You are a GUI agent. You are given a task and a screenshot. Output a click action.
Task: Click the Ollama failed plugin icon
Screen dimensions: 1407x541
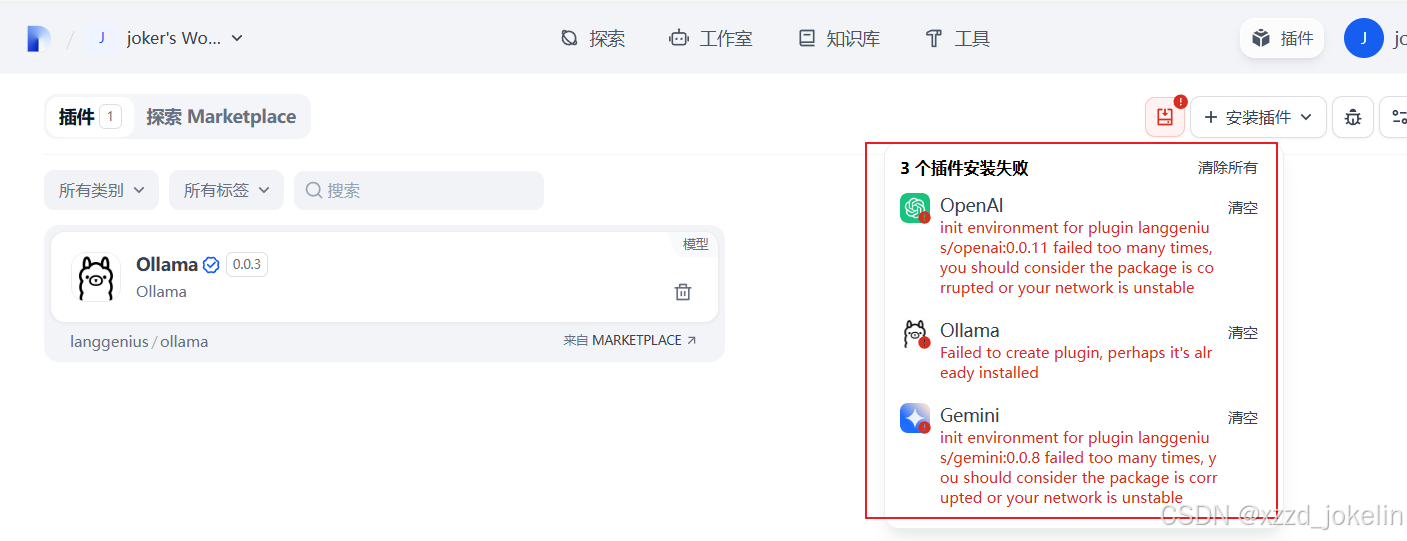click(915, 333)
